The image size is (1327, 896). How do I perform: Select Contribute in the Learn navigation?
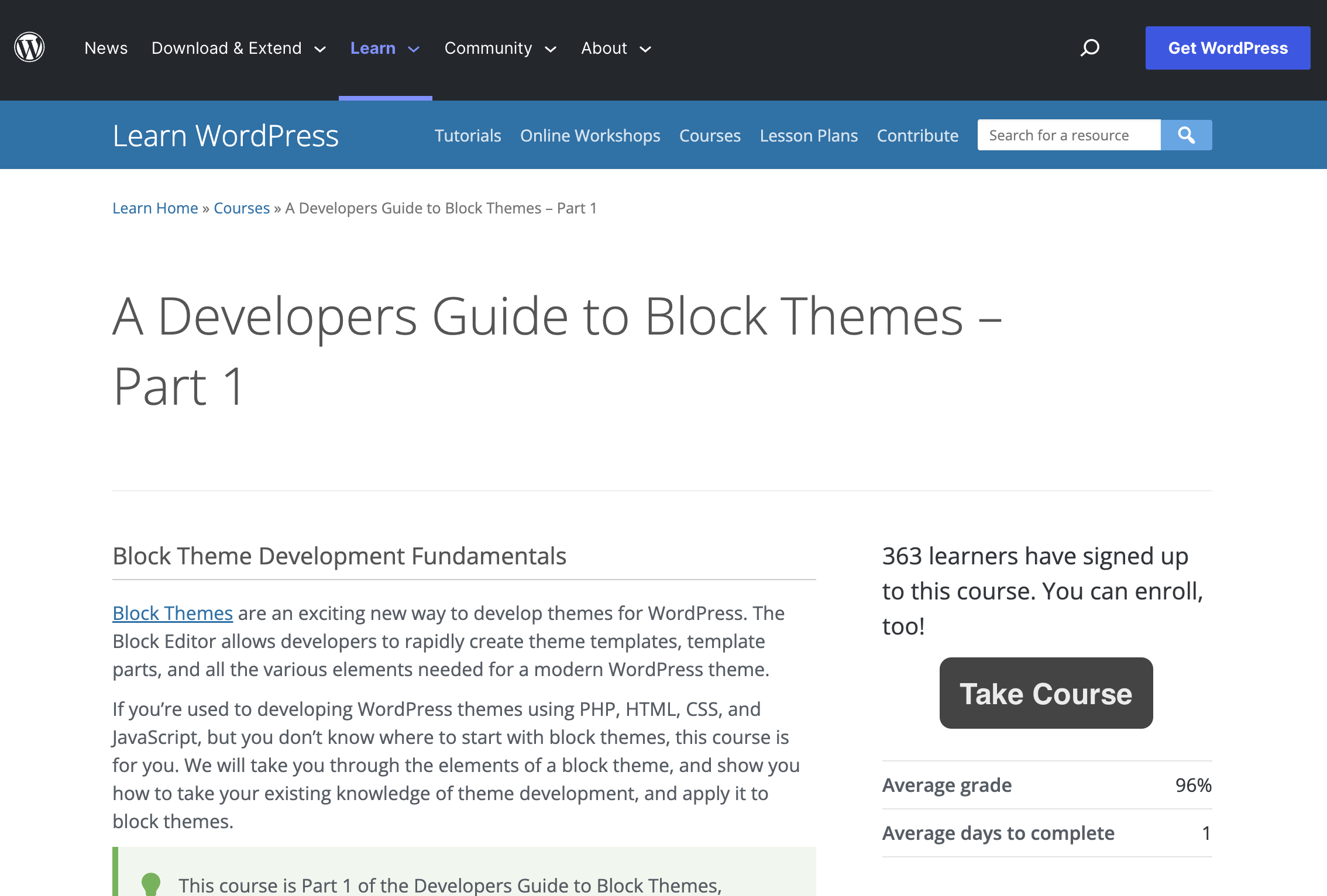pos(917,135)
